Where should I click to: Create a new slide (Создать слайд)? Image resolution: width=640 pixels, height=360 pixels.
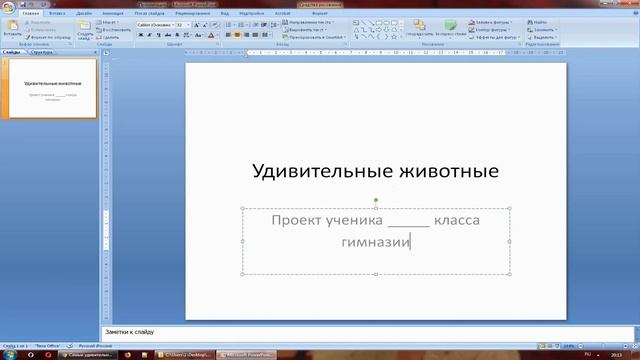(x=84, y=29)
